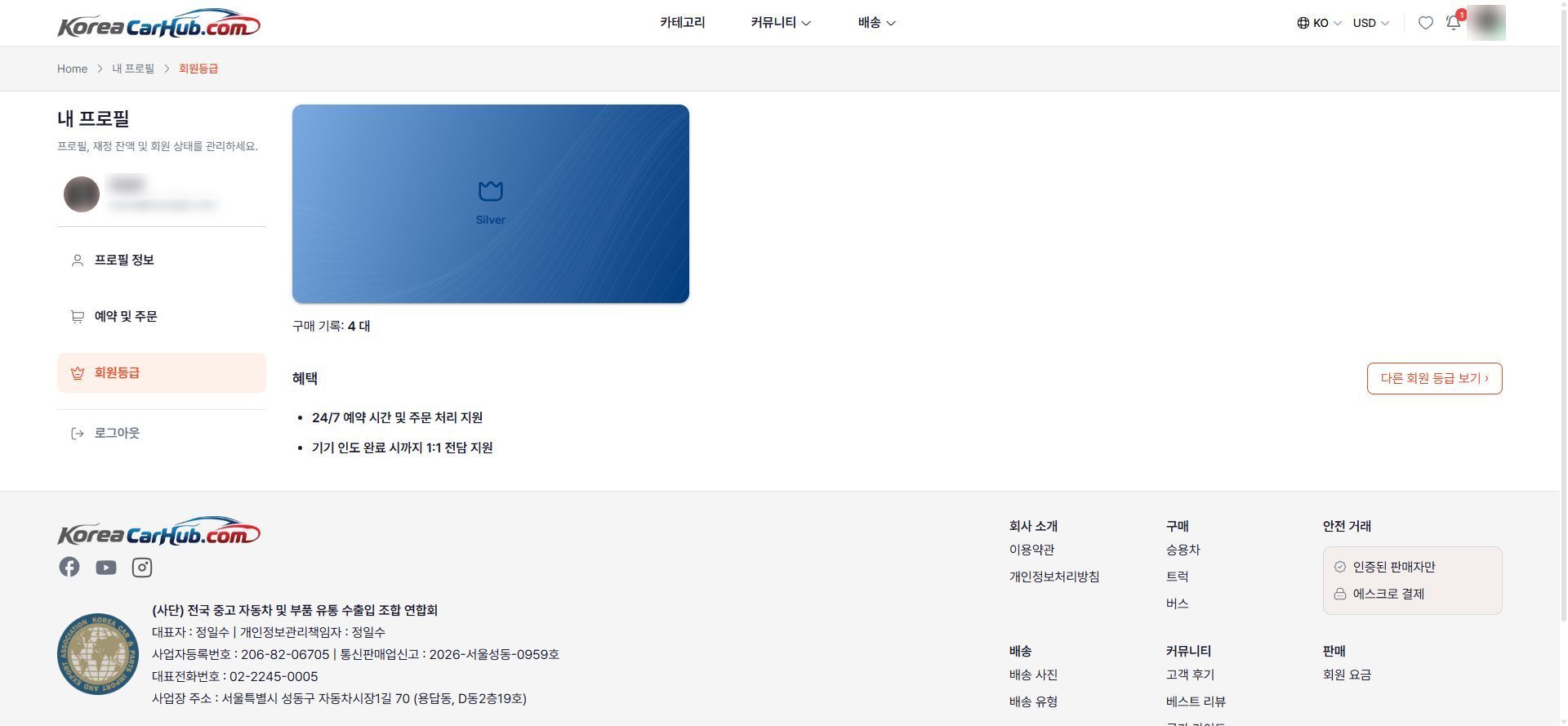Click the 구매 기록: 4 대 text
Viewport: 1568px width, 726px height.
coord(331,326)
